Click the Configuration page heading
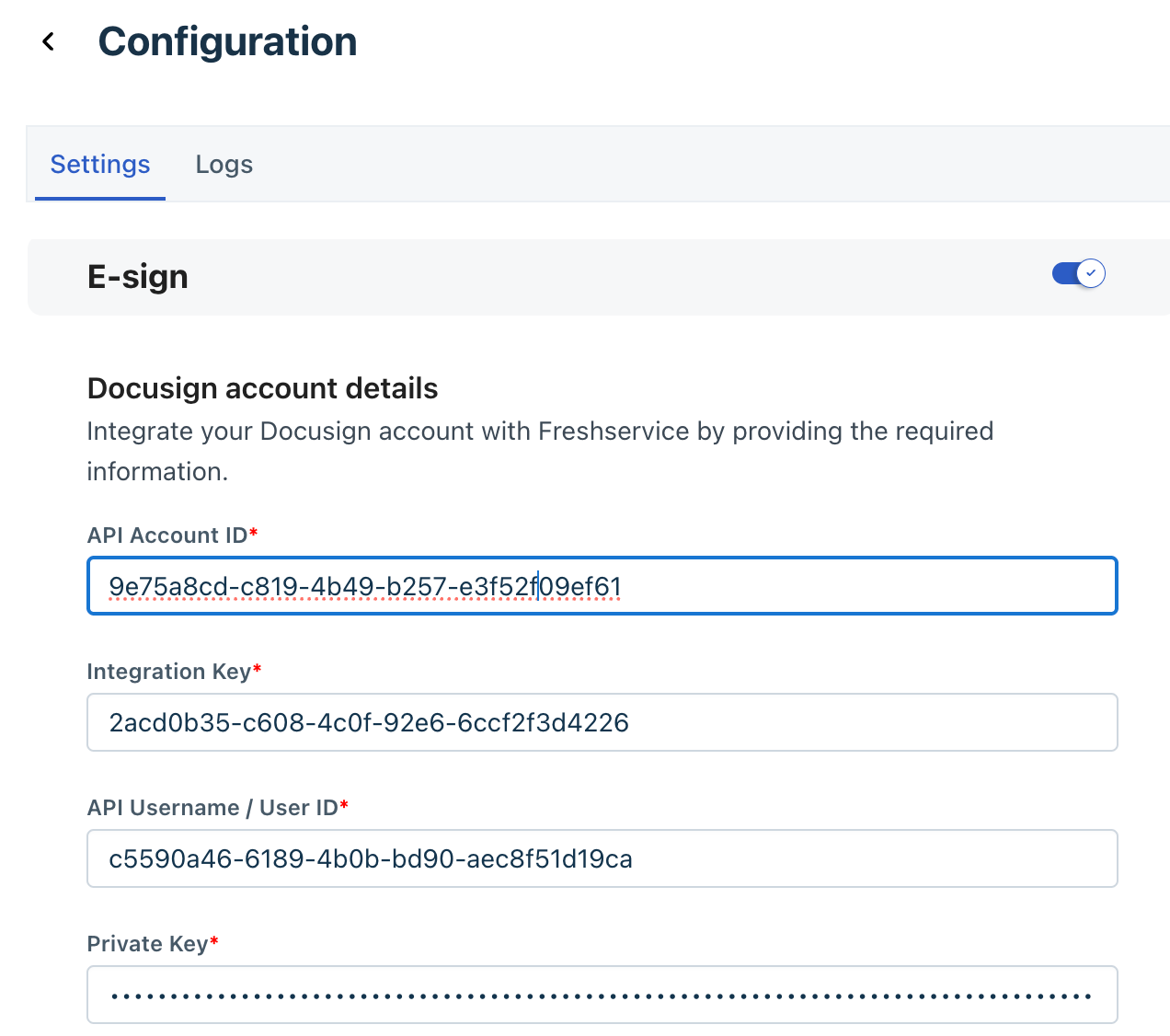This screenshot has width=1170, height=1036. [x=228, y=41]
